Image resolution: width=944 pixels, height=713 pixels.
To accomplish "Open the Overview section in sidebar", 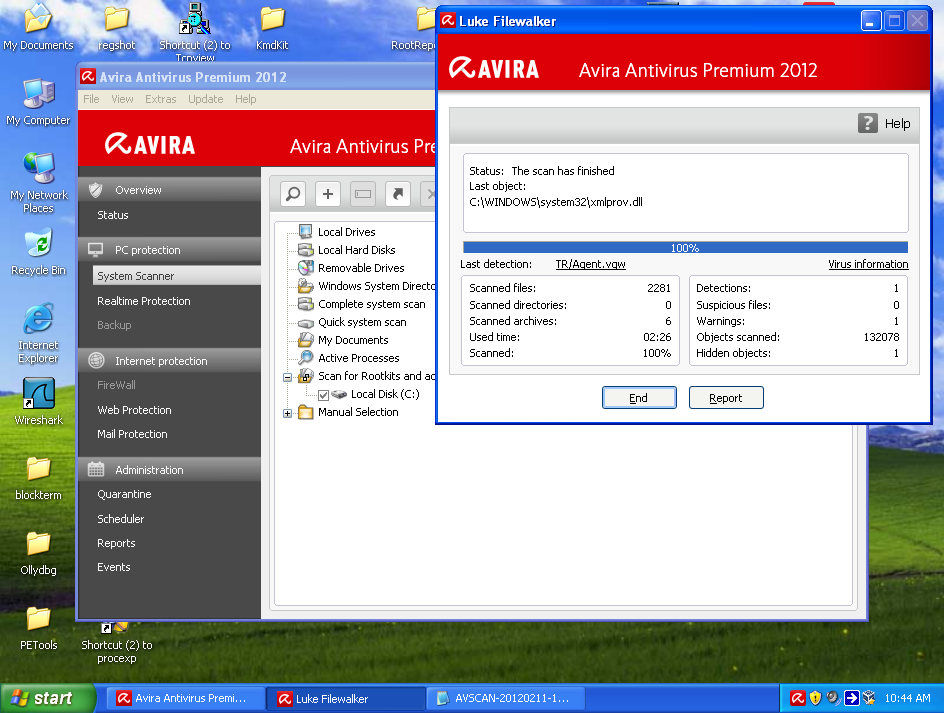I will (169, 190).
